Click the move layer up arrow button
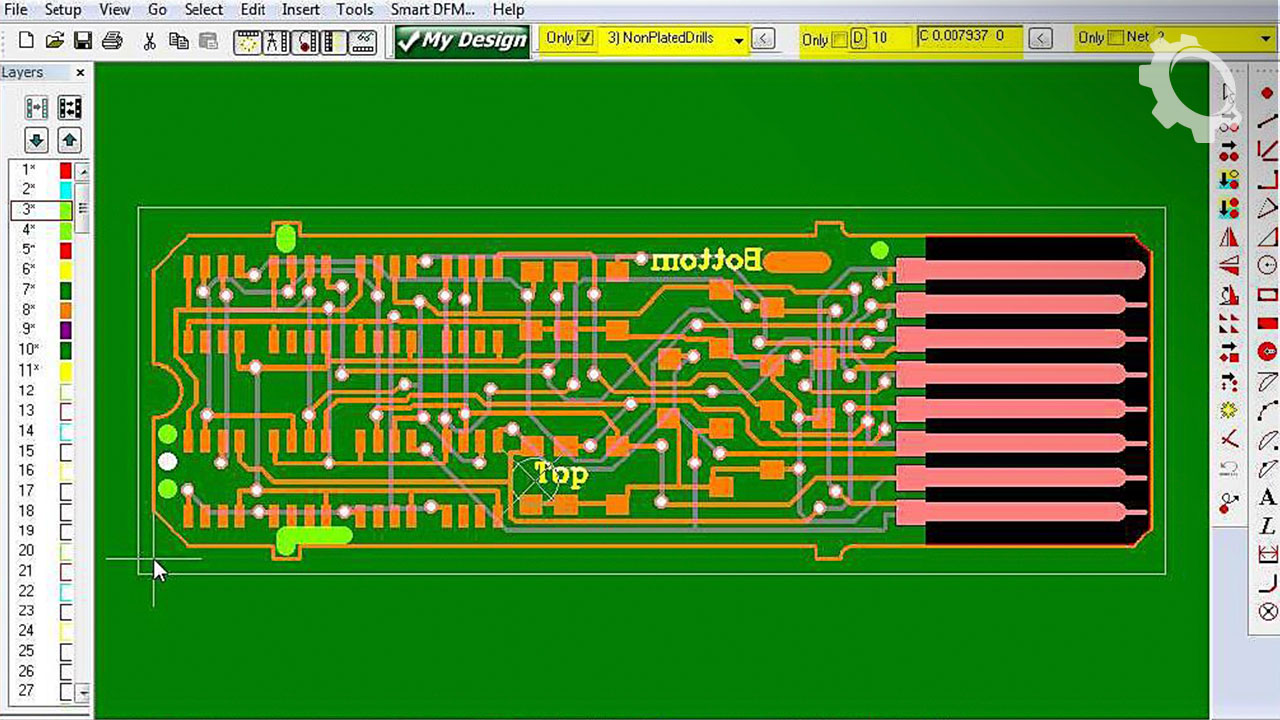This screenshot has height=720, width=1280. [x=69, y=140]
